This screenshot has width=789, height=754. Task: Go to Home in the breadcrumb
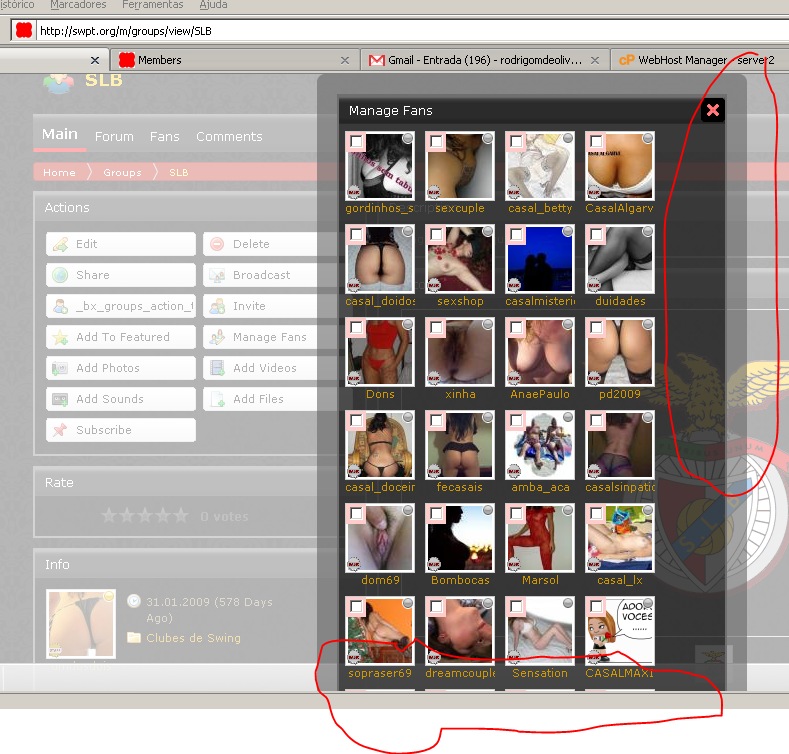pyautogui.click(x=59, y=172)
